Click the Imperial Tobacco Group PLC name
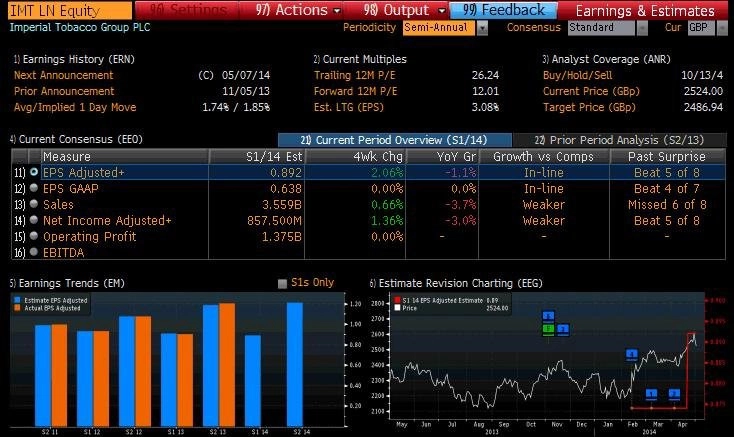The height and width of the screenshot is (437, 734). coord(80,27)
